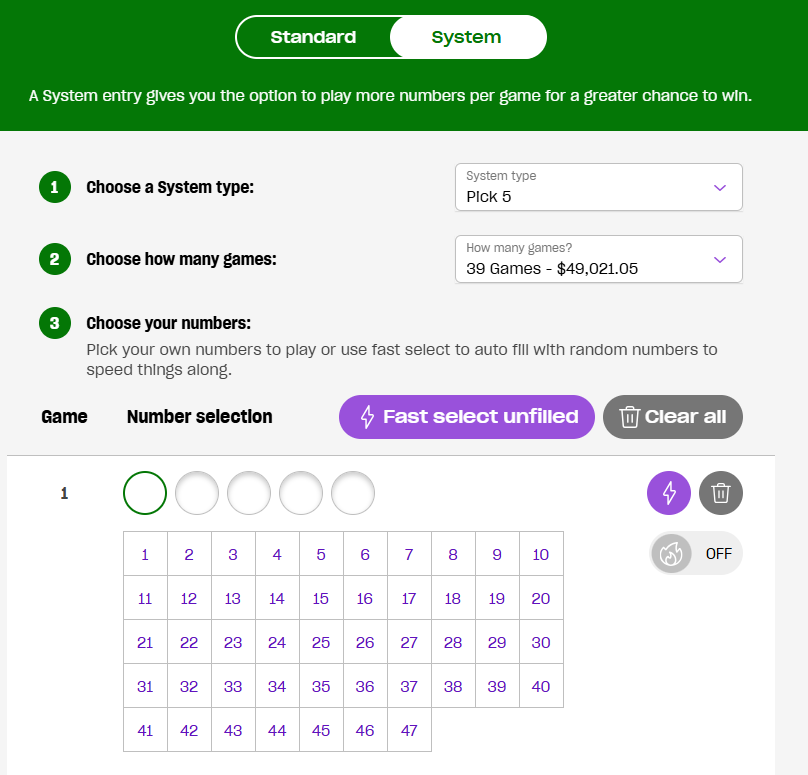Expand the Pick 5 chevron arrow

click(x=720, y=188)
